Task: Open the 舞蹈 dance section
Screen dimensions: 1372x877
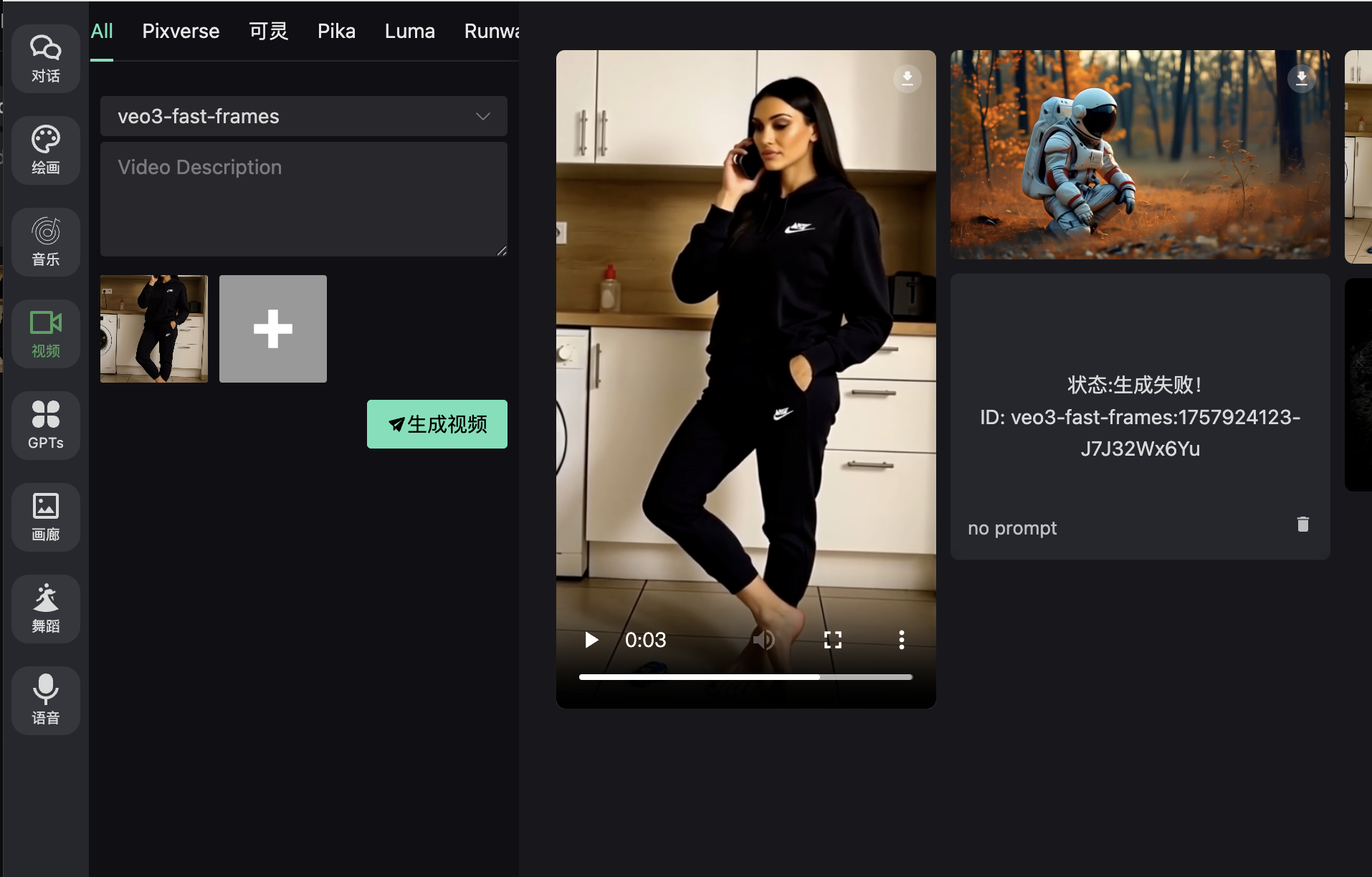Action: coord(45,609)
